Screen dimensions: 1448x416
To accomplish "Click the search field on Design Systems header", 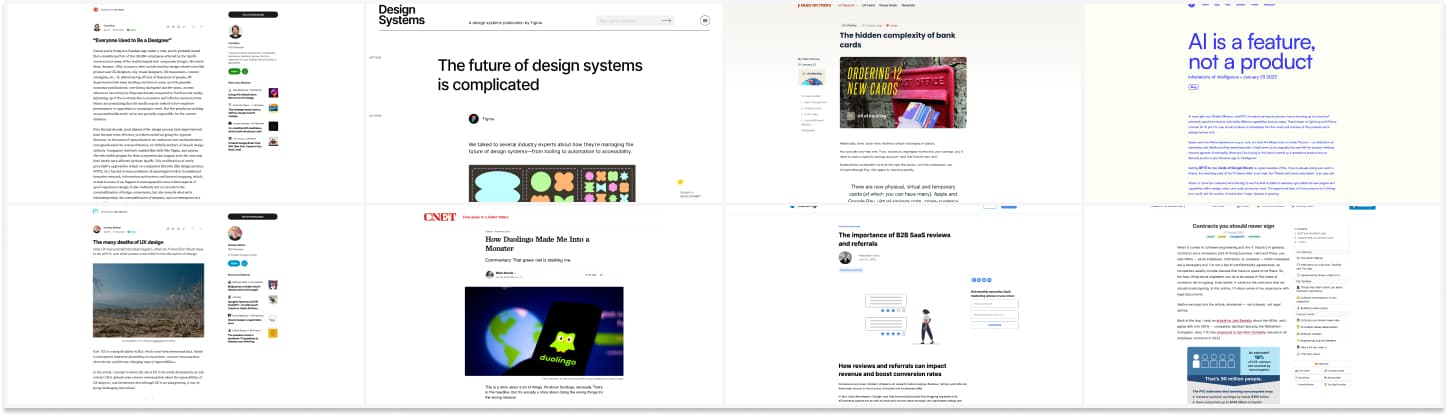I will [634, 20].
